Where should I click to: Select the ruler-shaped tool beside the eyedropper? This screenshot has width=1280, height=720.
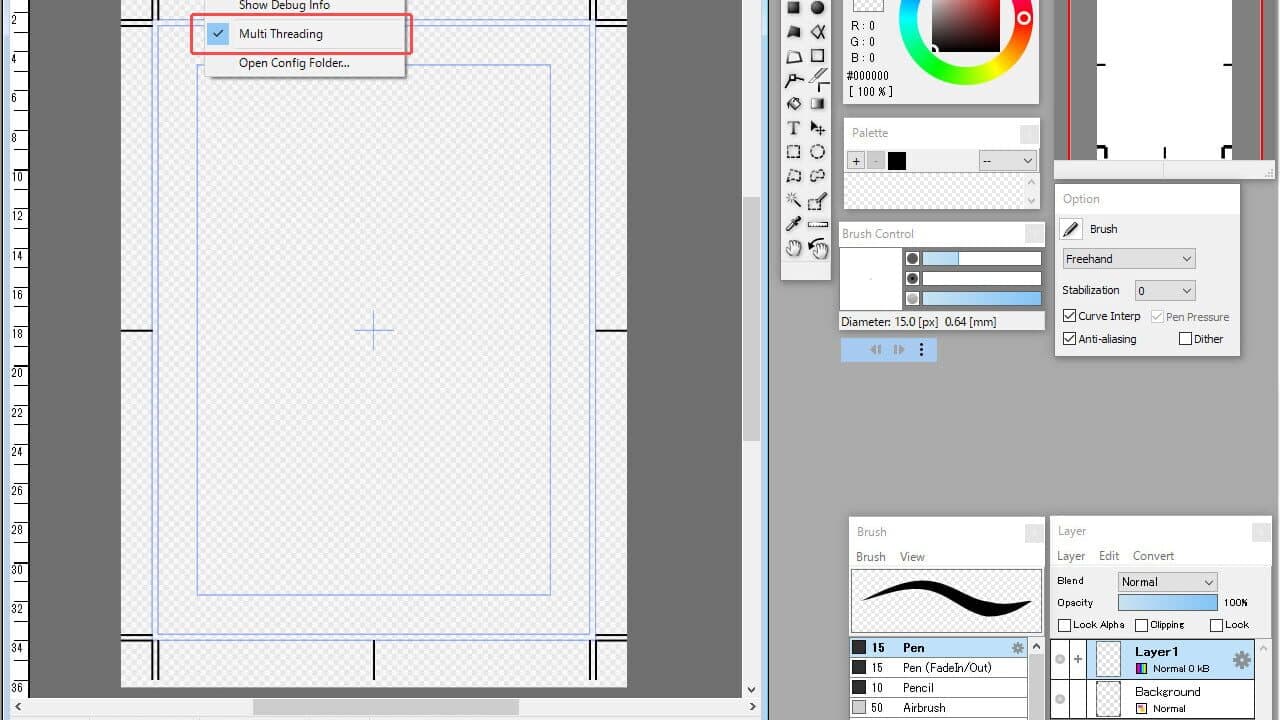(818, 224)
